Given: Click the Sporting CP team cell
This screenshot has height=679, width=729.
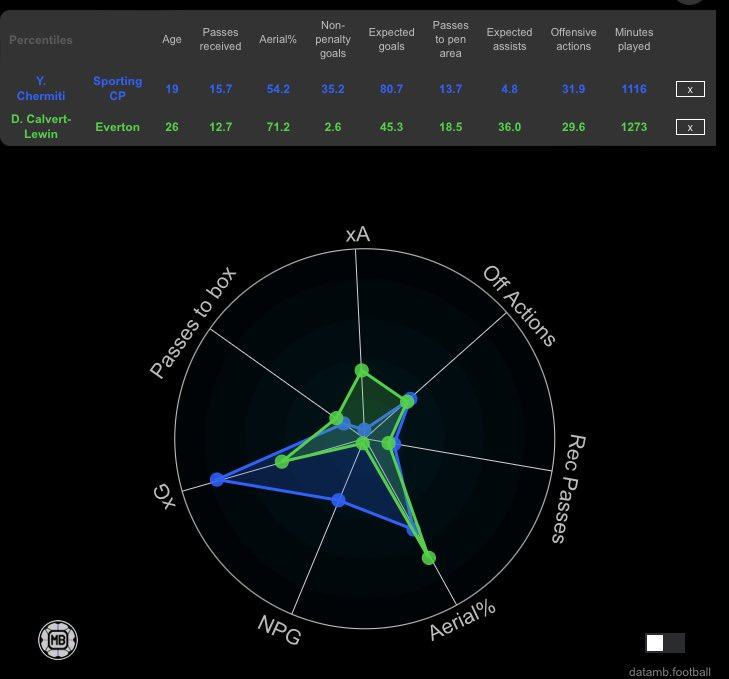Looking at the screenshot, I should [x=118, y=88].
